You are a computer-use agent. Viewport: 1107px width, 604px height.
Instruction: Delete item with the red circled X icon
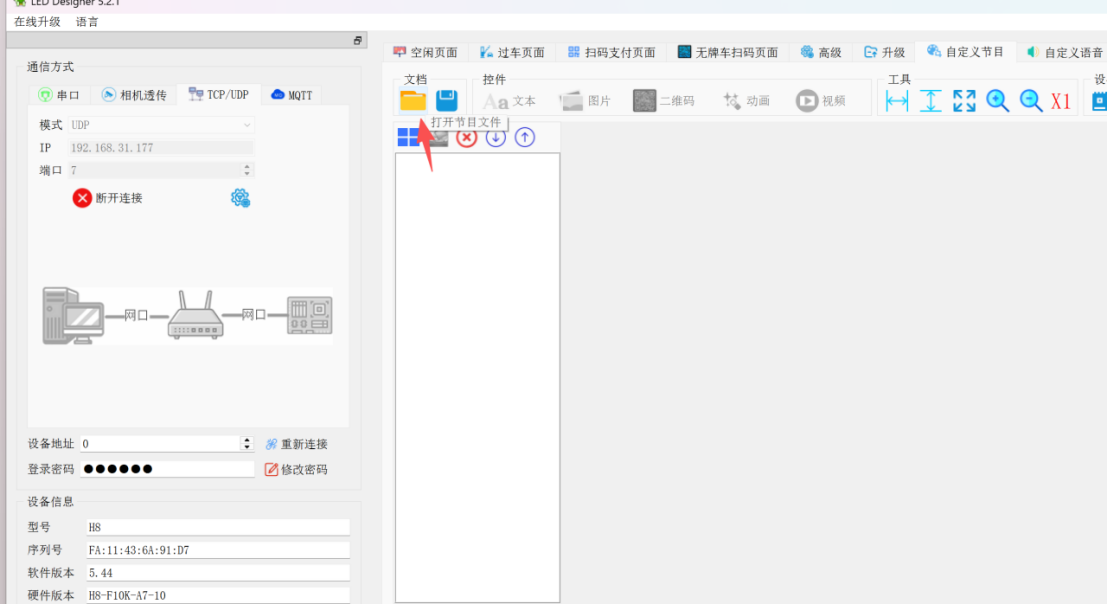click(x=467, y=138)
